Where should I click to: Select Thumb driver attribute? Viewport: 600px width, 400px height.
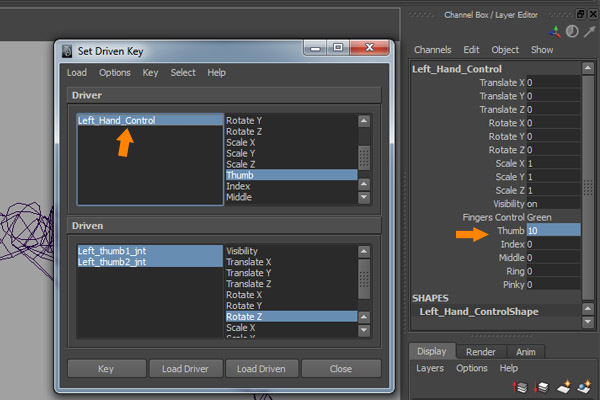pos(291,175)
